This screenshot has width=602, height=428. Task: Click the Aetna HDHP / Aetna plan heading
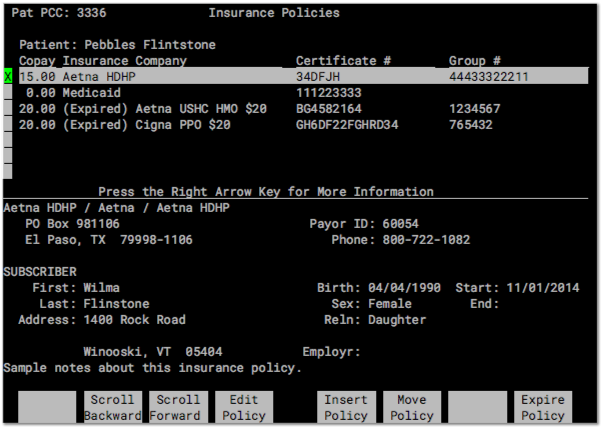(116, 208)
